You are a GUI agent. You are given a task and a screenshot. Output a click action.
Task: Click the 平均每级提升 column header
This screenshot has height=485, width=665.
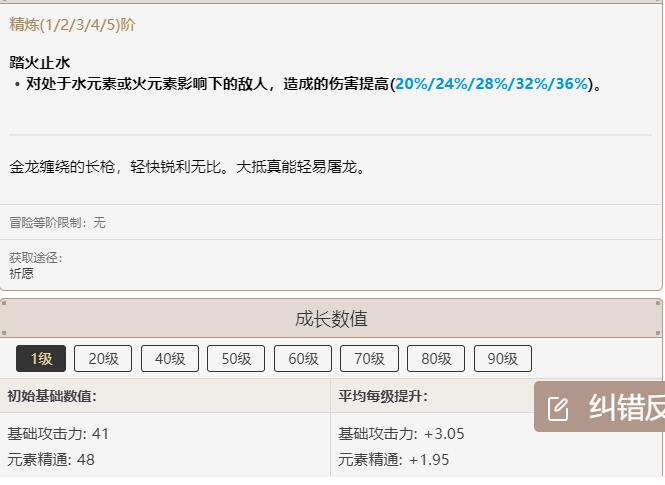coord(383,396)
